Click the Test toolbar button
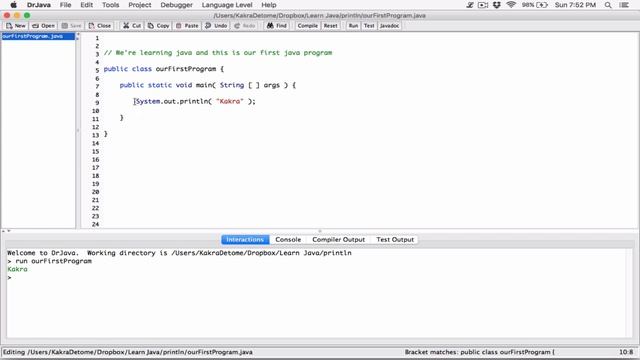Viewport: 640px width, 360px height. [x=369, y=26]
